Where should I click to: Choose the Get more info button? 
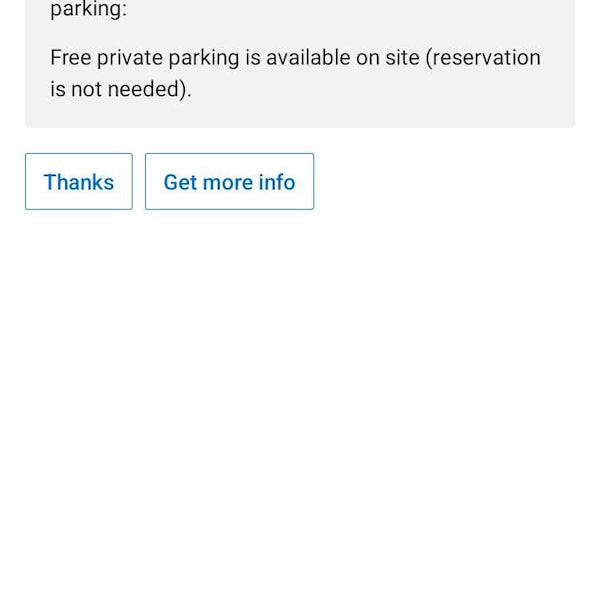[x=229, y=181]
